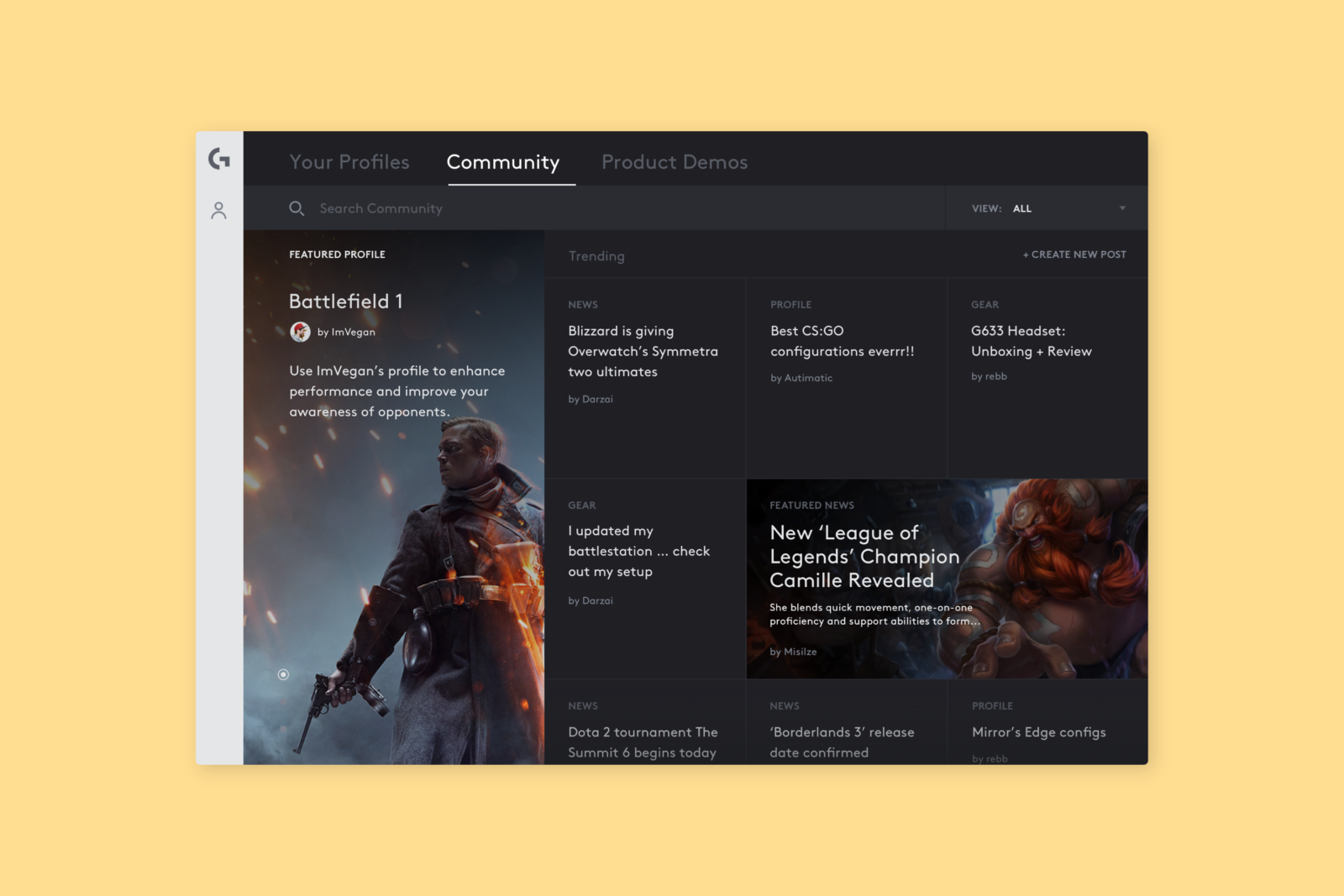Screen dimensions: 1344x896
Task: Click PROFILE tag above Best CS:GO
Action: 790,305
